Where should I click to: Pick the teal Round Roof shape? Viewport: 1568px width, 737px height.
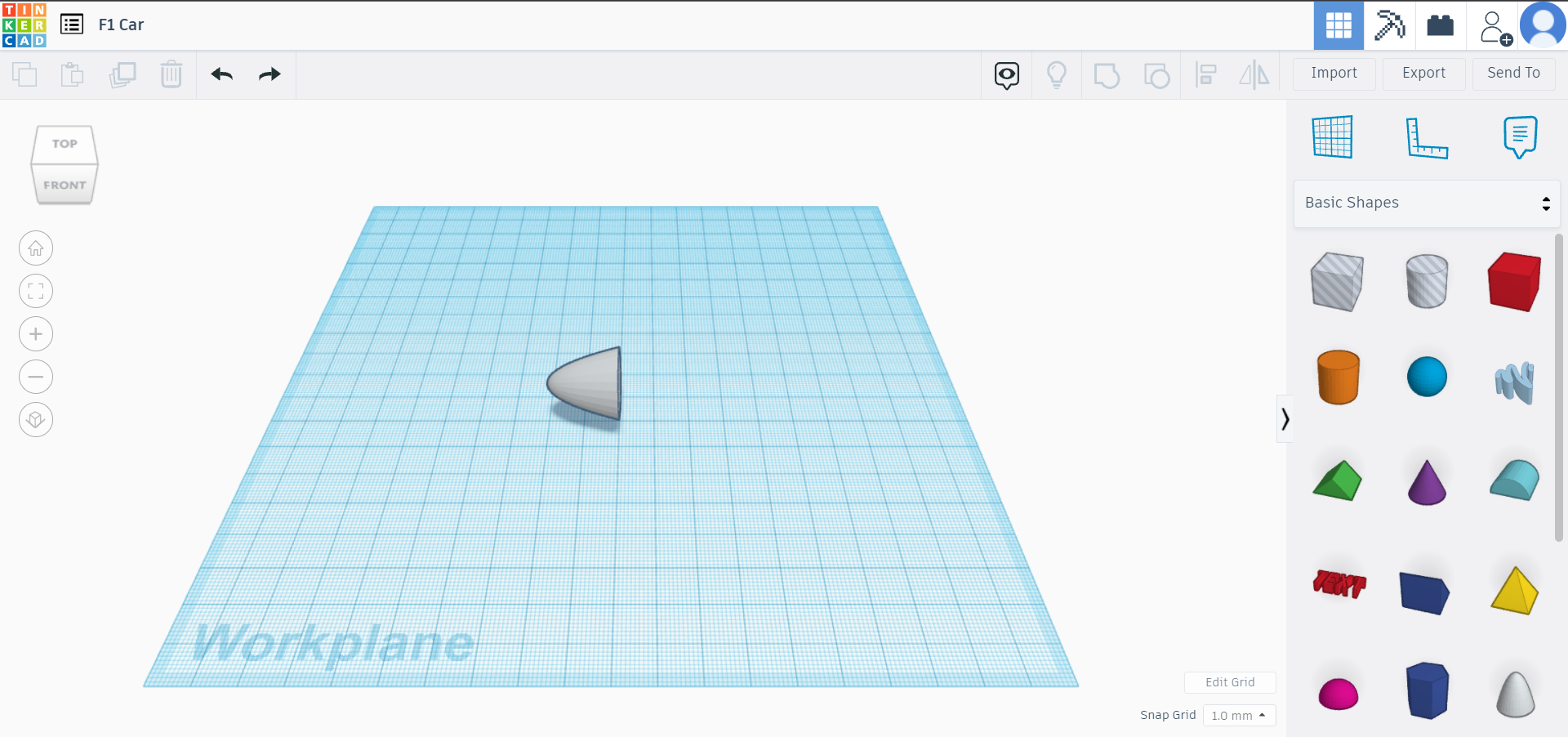coord(1515,480)
